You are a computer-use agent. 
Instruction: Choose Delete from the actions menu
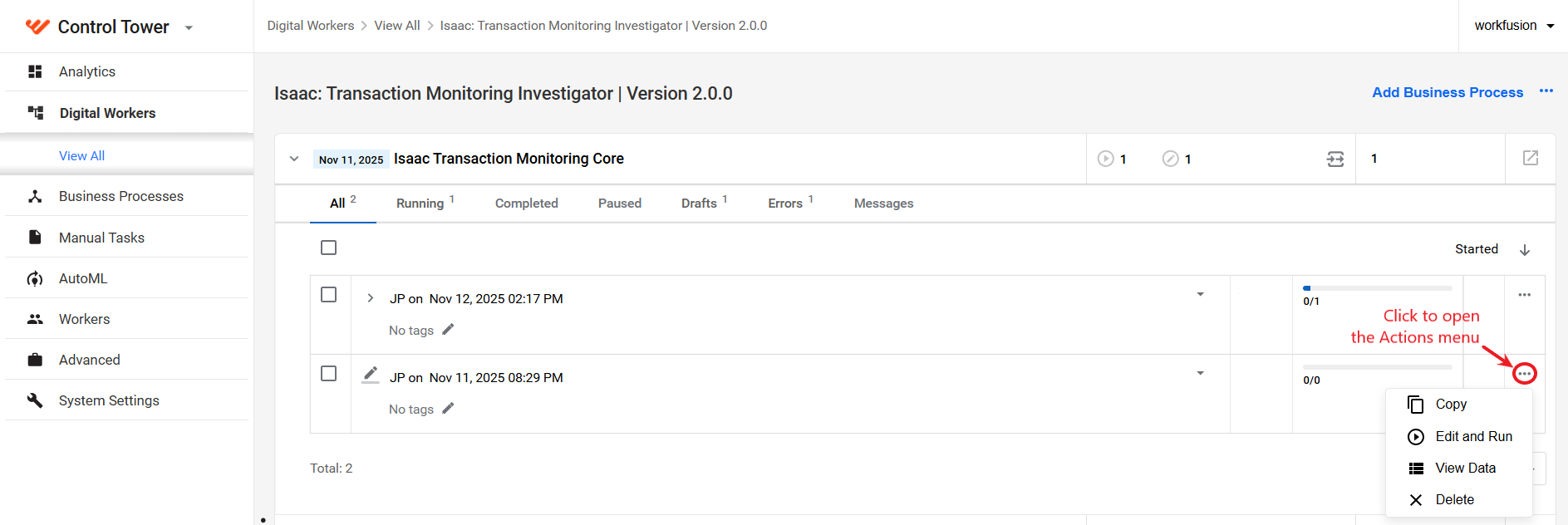click(1459, 500)
